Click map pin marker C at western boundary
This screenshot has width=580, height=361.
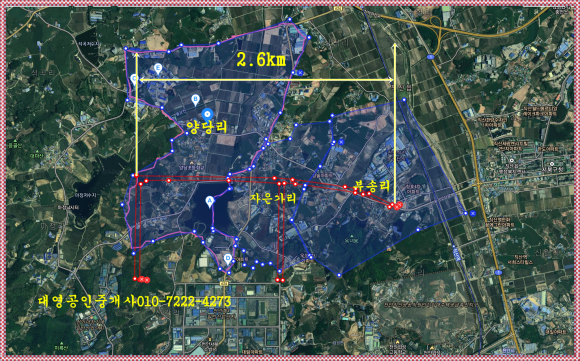click(x=134, y=79)
